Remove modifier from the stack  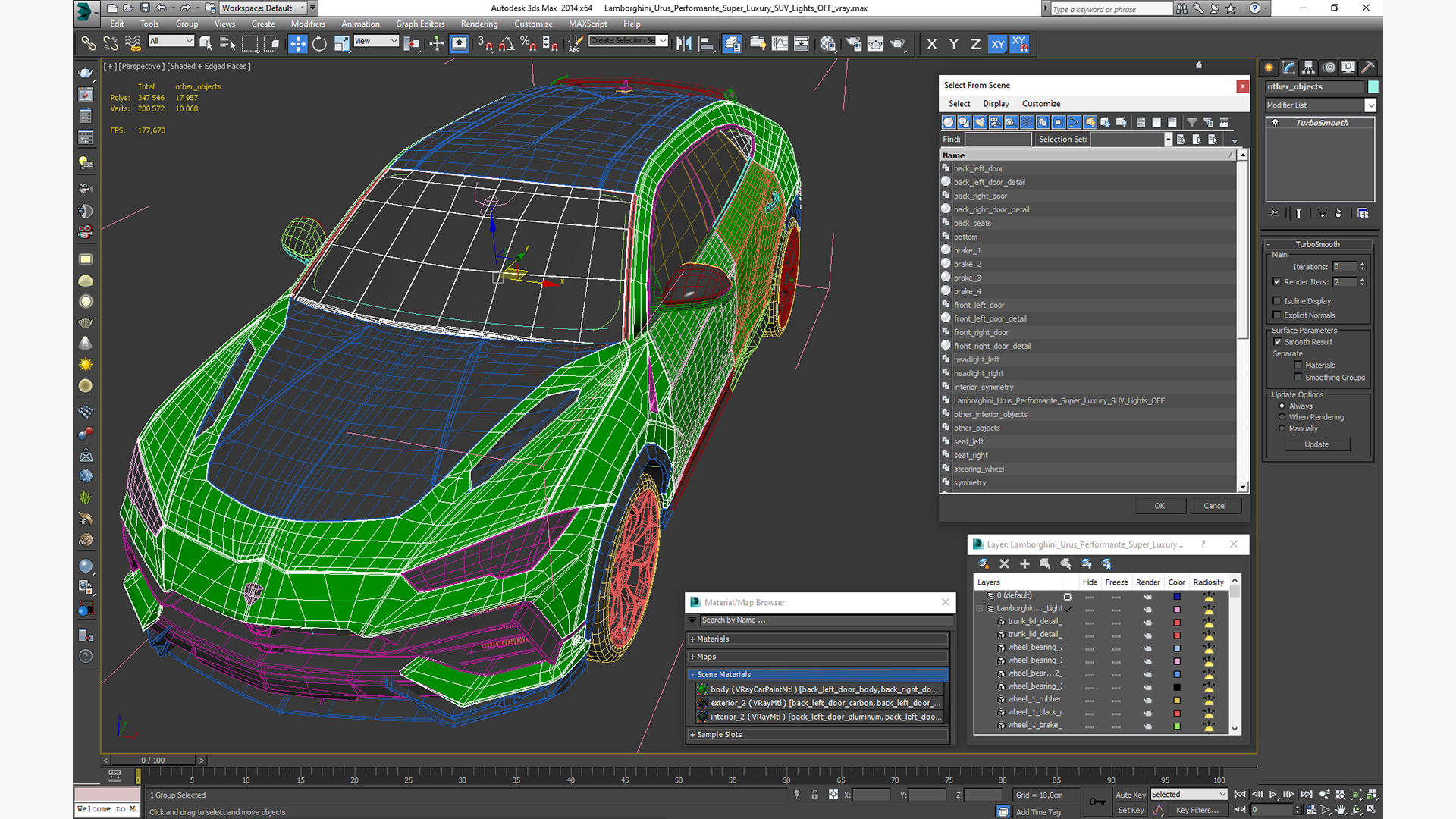[1338, 214]
